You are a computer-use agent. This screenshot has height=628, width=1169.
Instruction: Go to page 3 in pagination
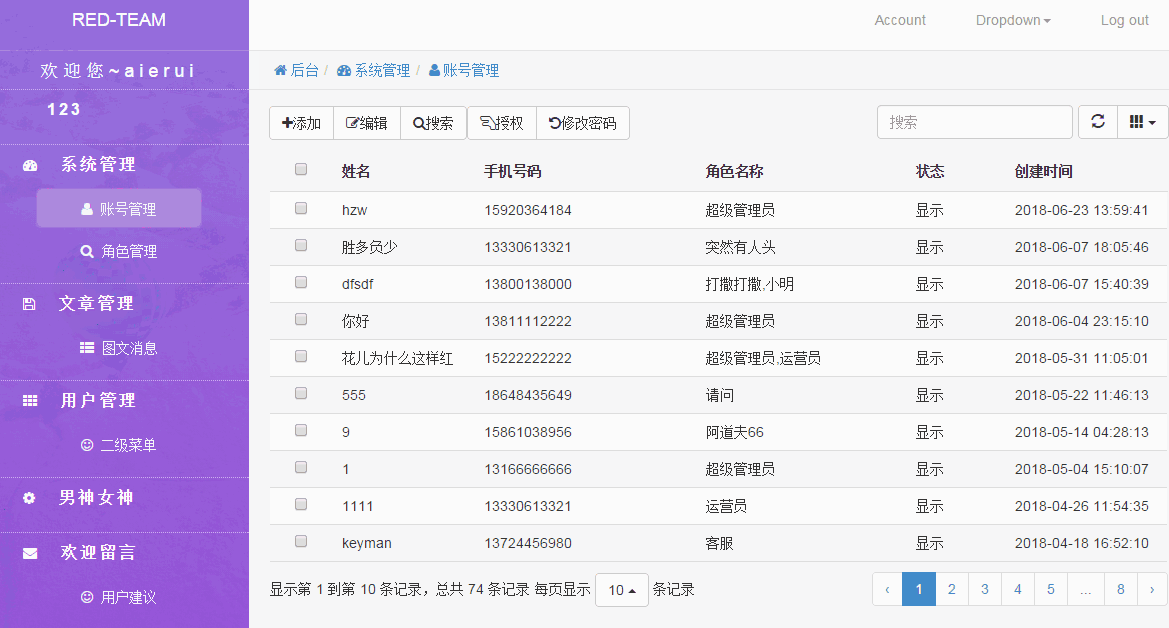pos(984,590)
